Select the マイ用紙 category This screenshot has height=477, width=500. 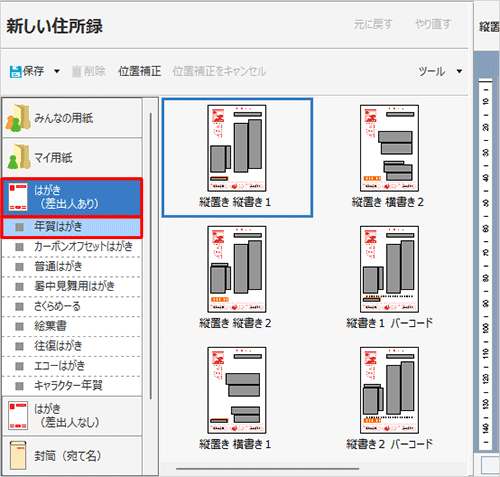click(72, 157)
